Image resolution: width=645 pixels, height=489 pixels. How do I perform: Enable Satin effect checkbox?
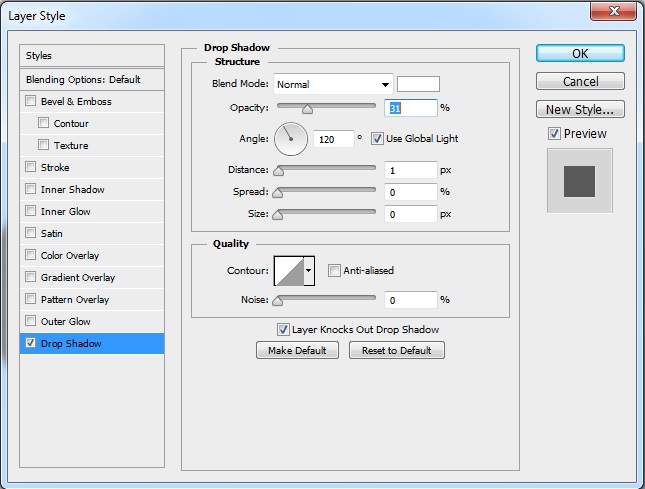(x=30, y=233)
